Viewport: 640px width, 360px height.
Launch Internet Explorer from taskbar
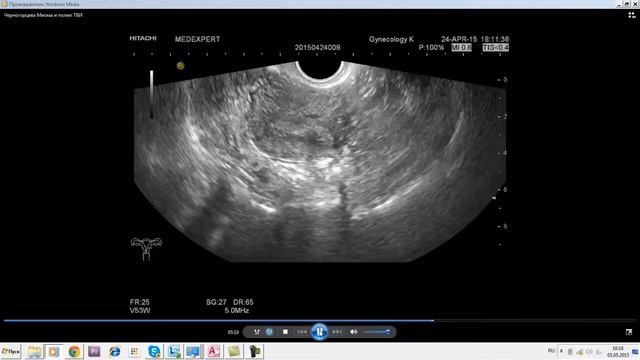pyautogui.click(x=115, y=351)
